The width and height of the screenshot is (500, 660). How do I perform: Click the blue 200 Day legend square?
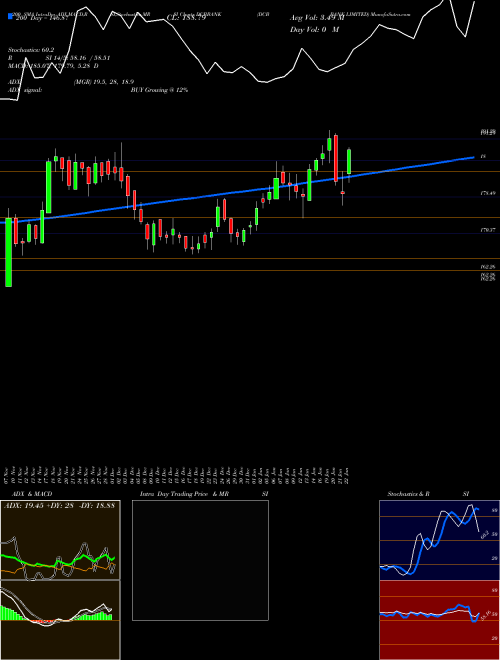(10, 17)
